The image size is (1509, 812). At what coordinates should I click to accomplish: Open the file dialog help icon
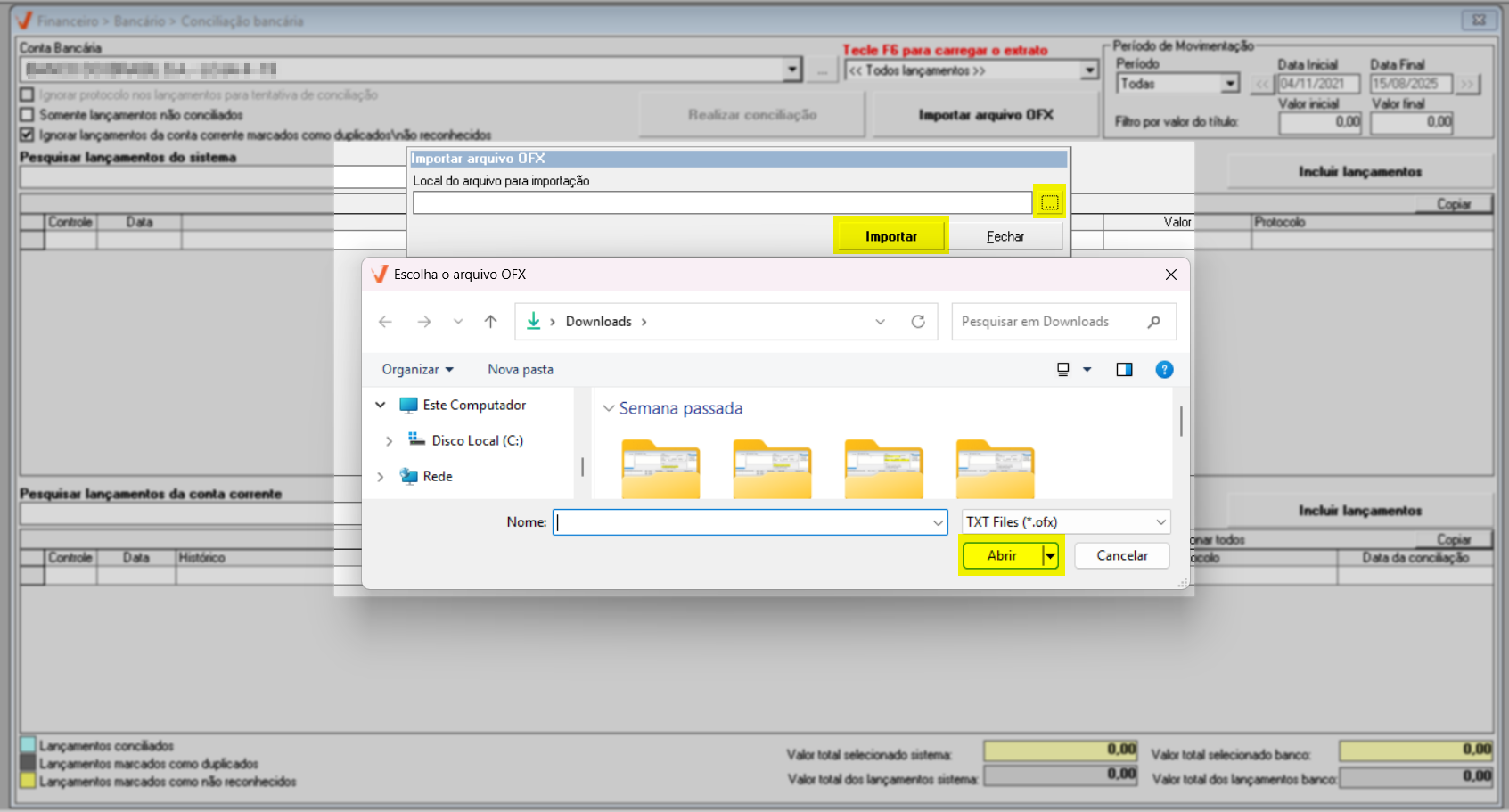pyautogui.click(x=1163, y=370)
